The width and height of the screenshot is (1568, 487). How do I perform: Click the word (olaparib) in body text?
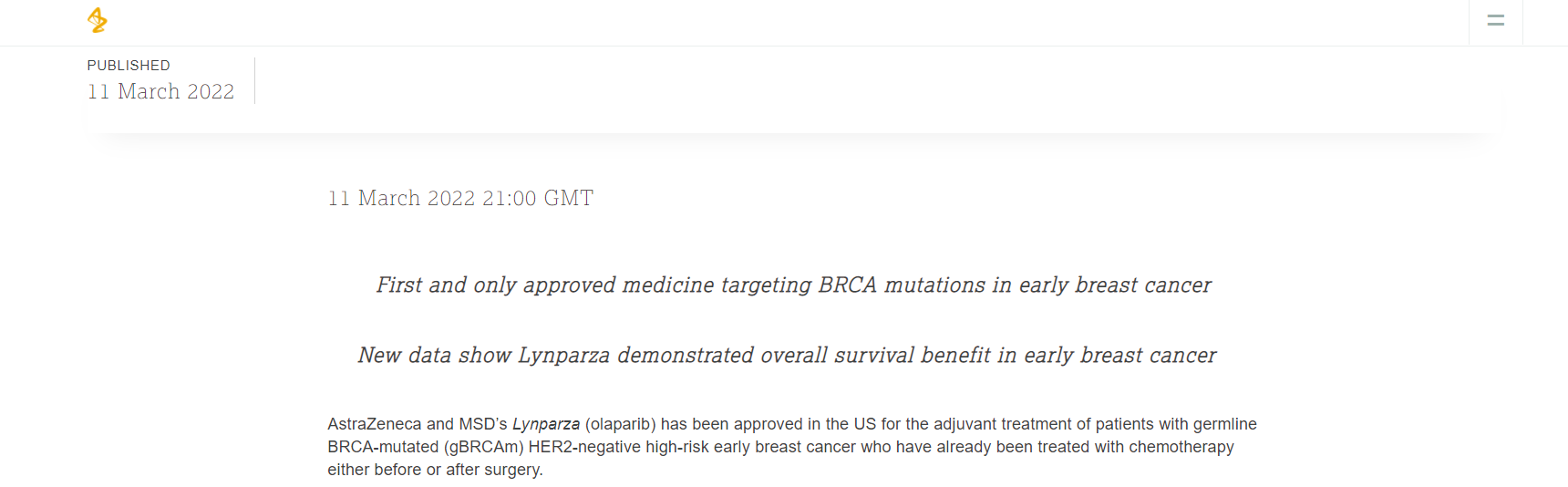[x=621, y=424]
